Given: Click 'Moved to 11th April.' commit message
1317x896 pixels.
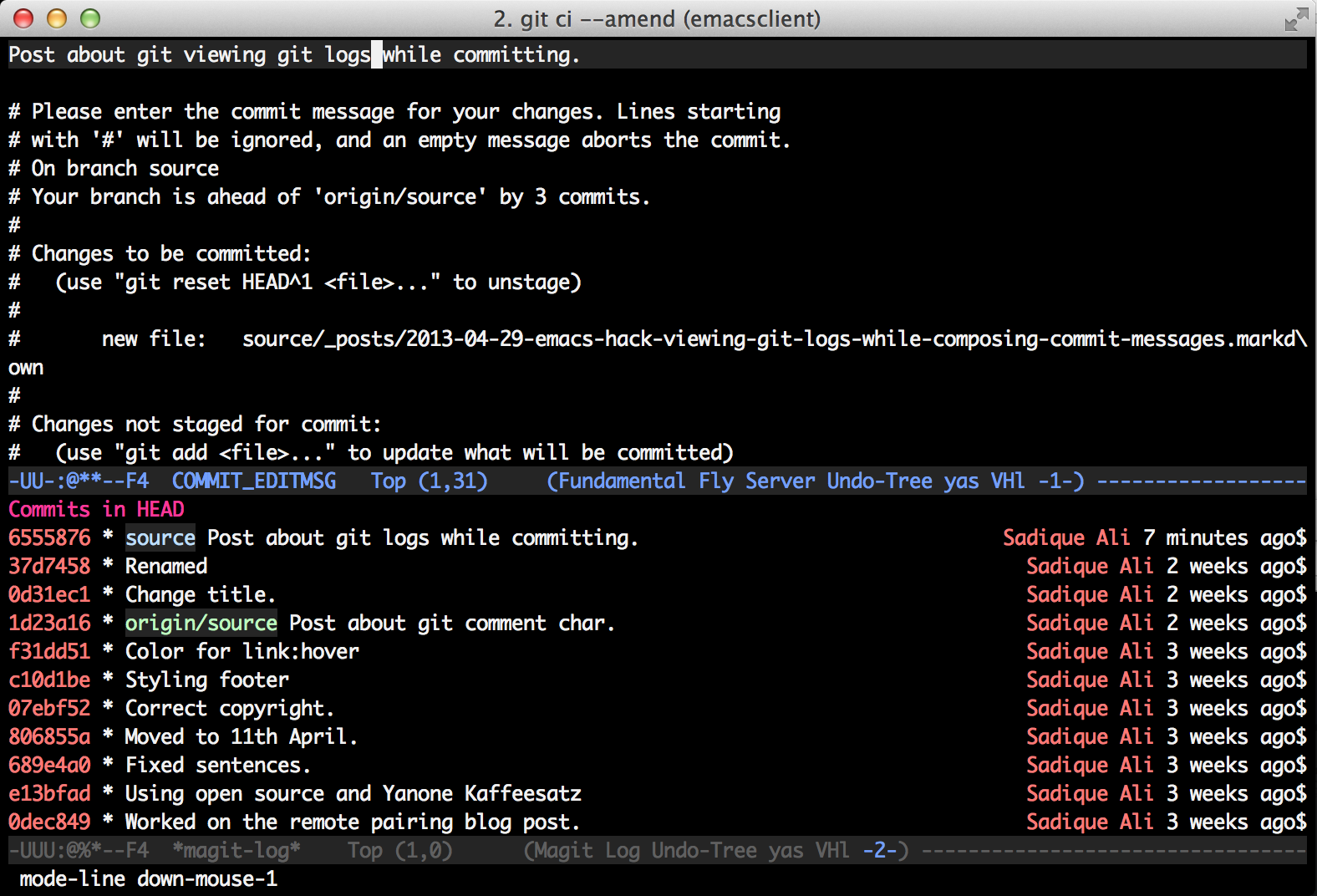Looking at the screenshot, I should click(x=242, y=736).
